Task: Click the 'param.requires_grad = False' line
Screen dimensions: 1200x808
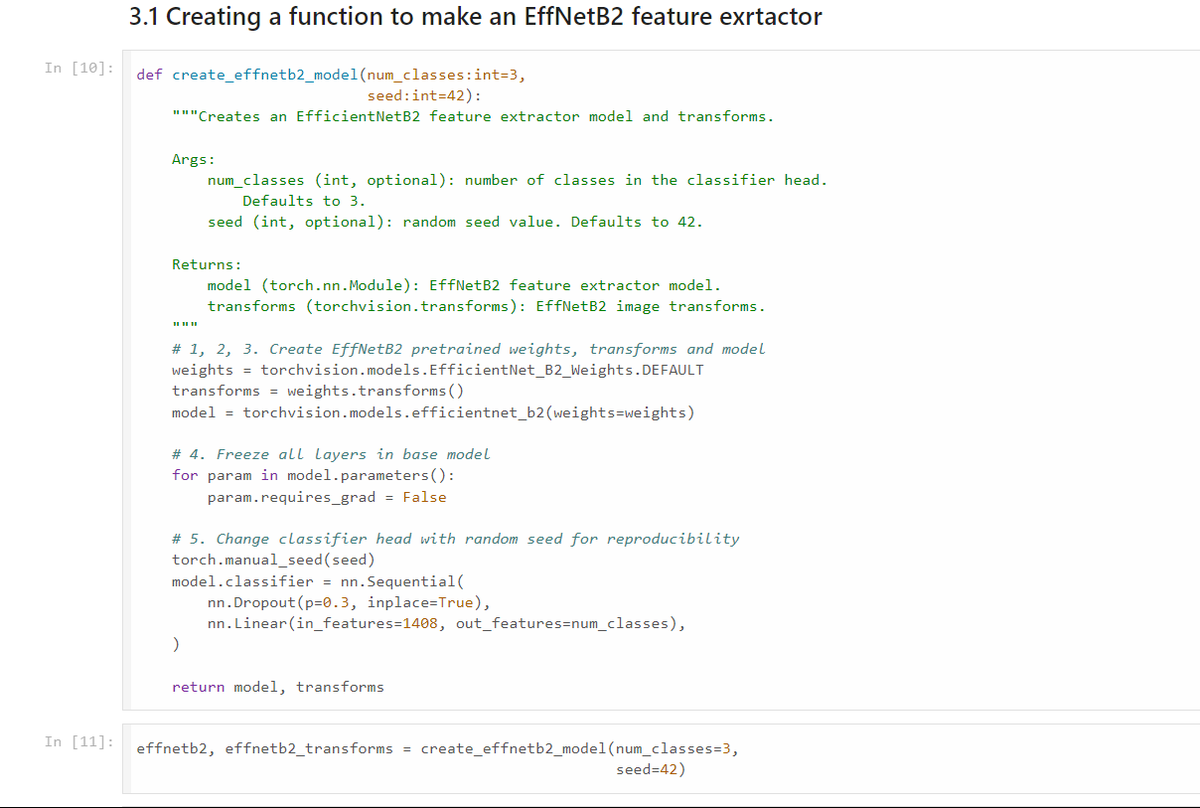Action: 327,497
